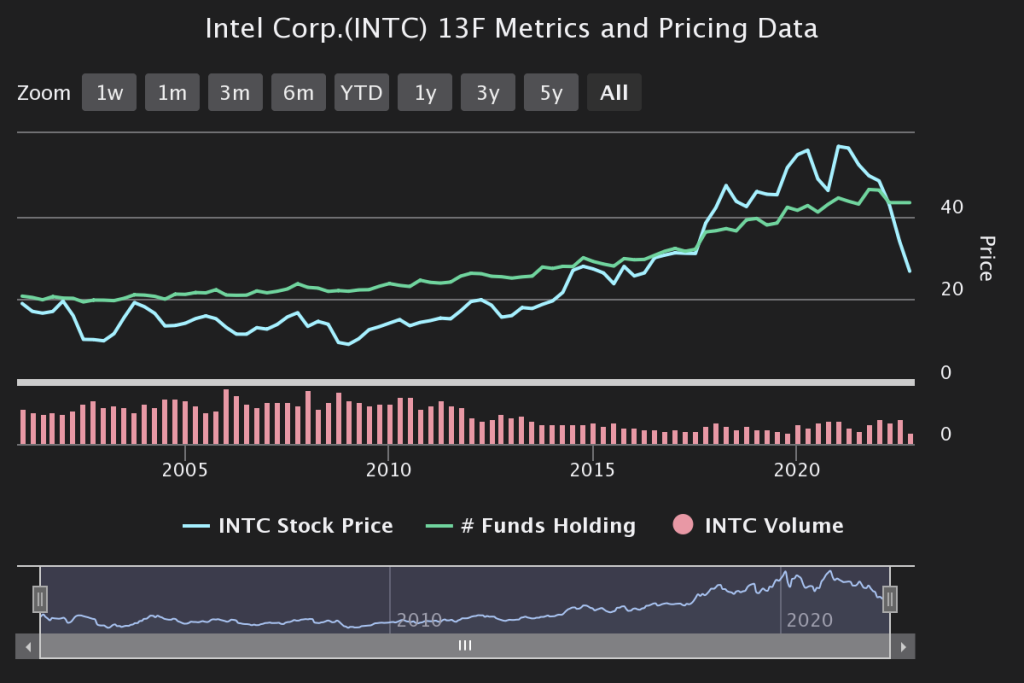Hide the # Funds Holding series

(547, 526)
